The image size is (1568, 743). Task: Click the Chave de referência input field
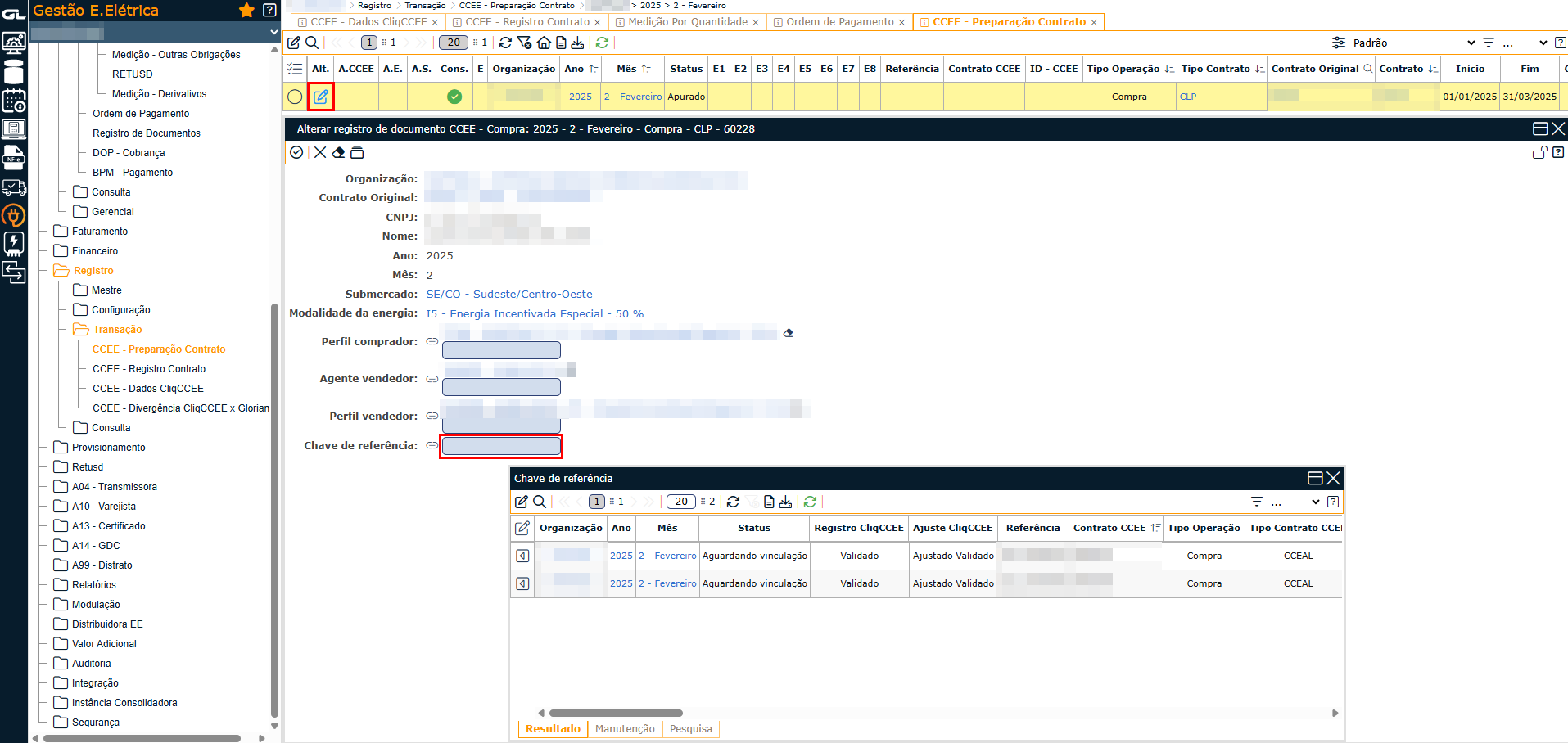[501, 446]
